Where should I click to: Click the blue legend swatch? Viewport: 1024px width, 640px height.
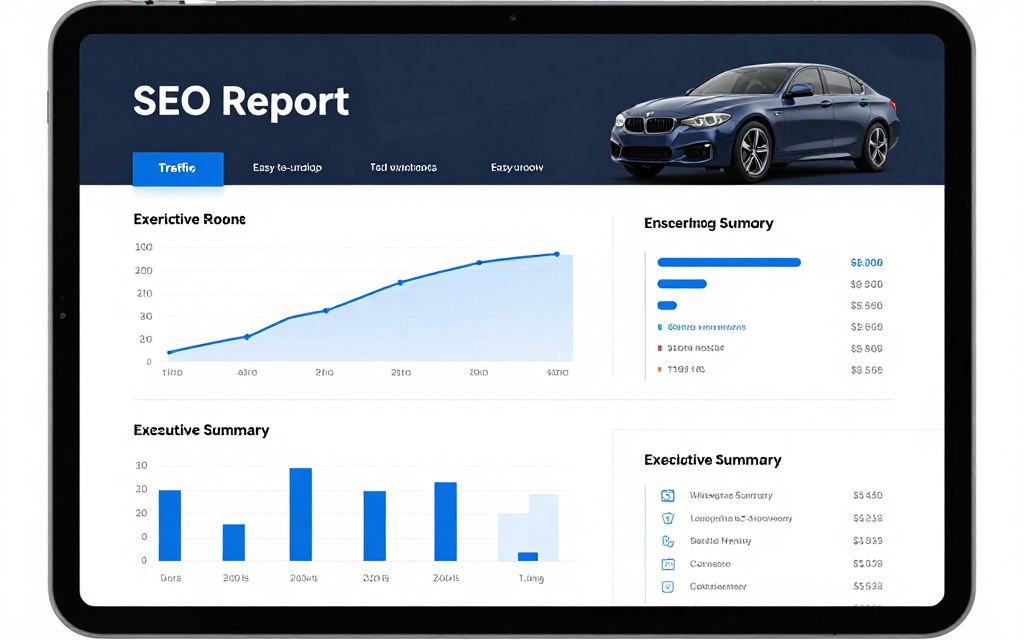[x=660, y=327]
